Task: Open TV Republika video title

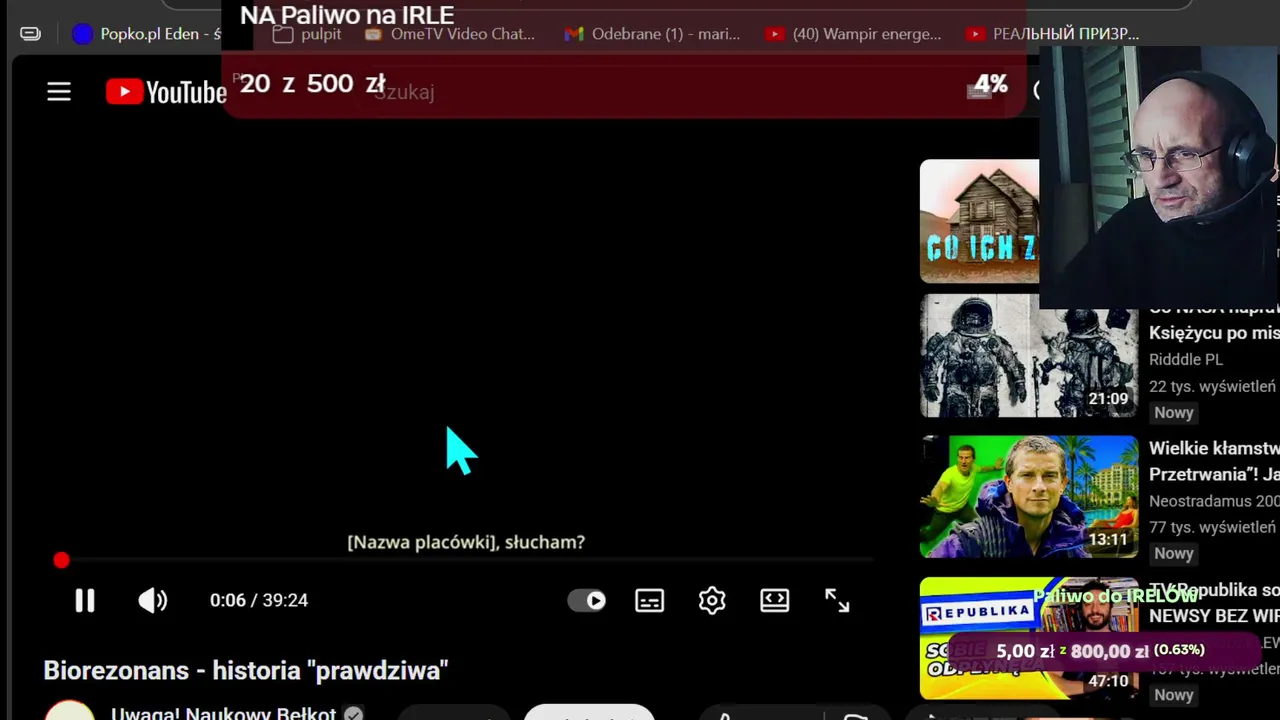Action: [1214, 603]
